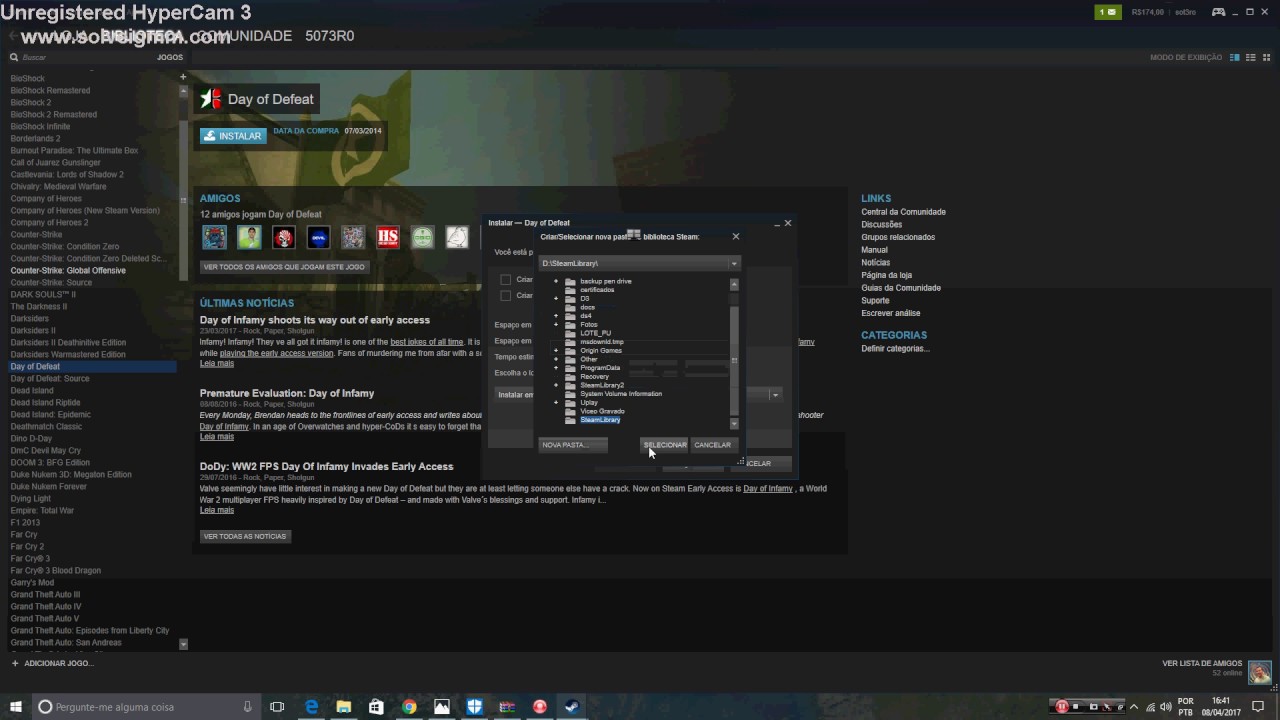This screenshot has width=1280, height=720.
Task: Click the add-category plus icon above games list
Action: [183, 77]
